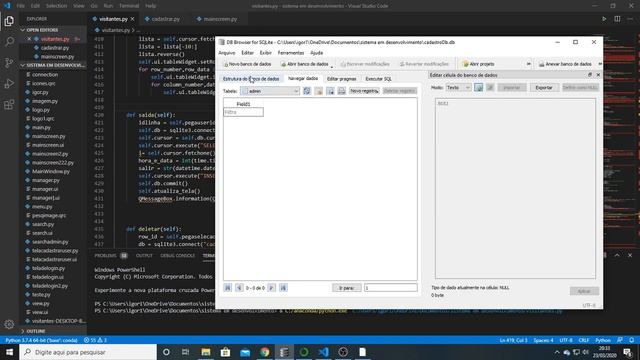Click VS Code icon on the taskbar
The image size is (640, 360).
click(x=324, y=352)
